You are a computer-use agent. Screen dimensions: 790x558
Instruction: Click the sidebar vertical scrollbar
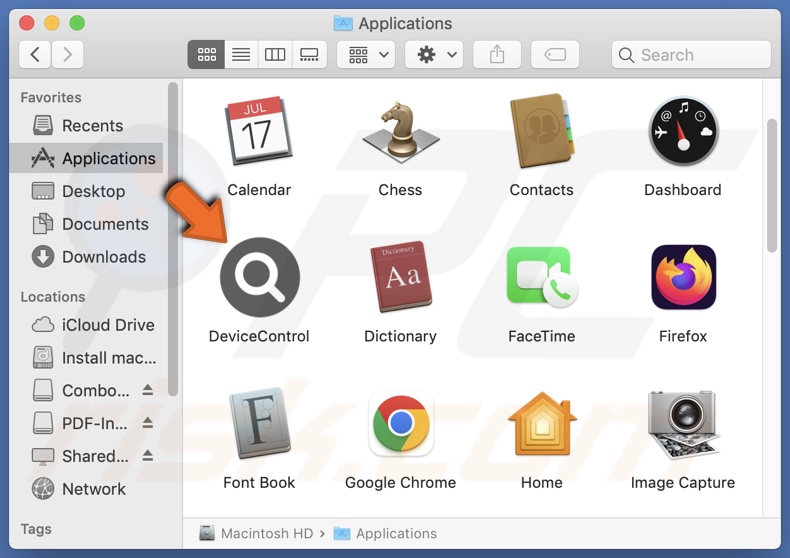pos(173,239)
